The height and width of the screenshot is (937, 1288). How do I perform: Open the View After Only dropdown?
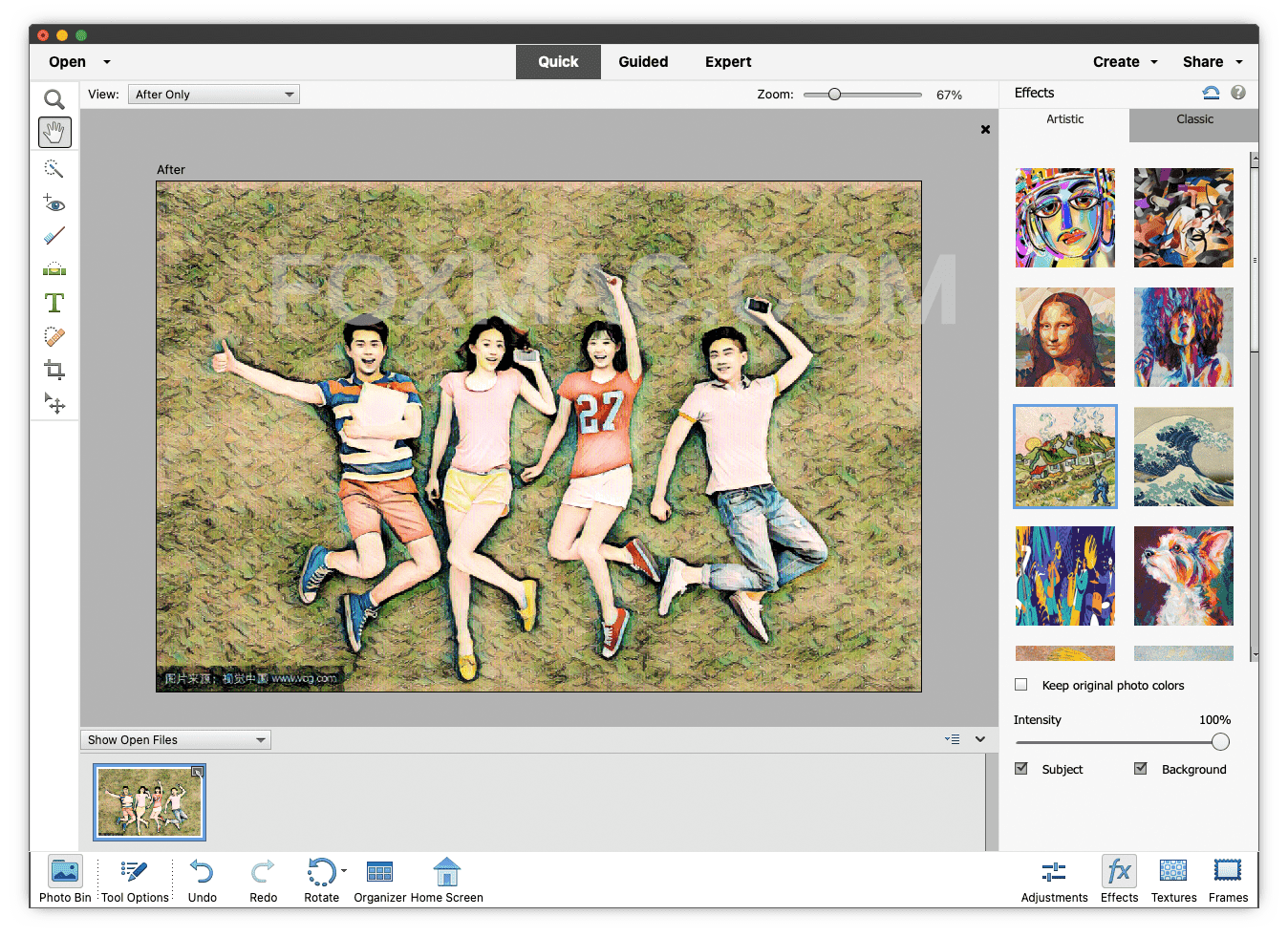pyautogui.click(x=213, y=94)
